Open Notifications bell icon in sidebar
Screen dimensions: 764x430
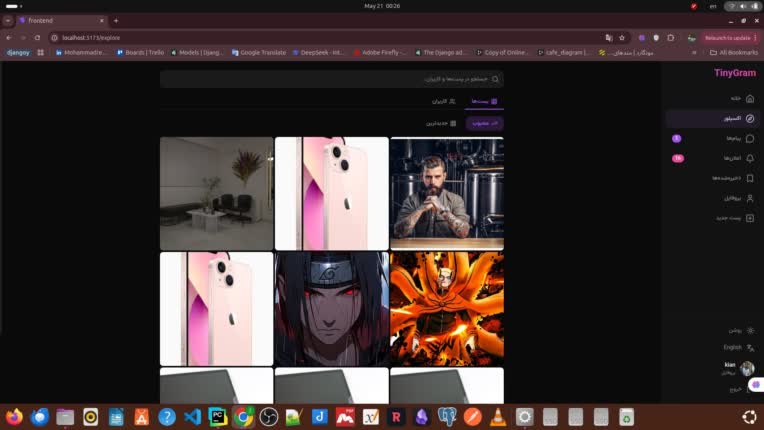coord(750,158)
